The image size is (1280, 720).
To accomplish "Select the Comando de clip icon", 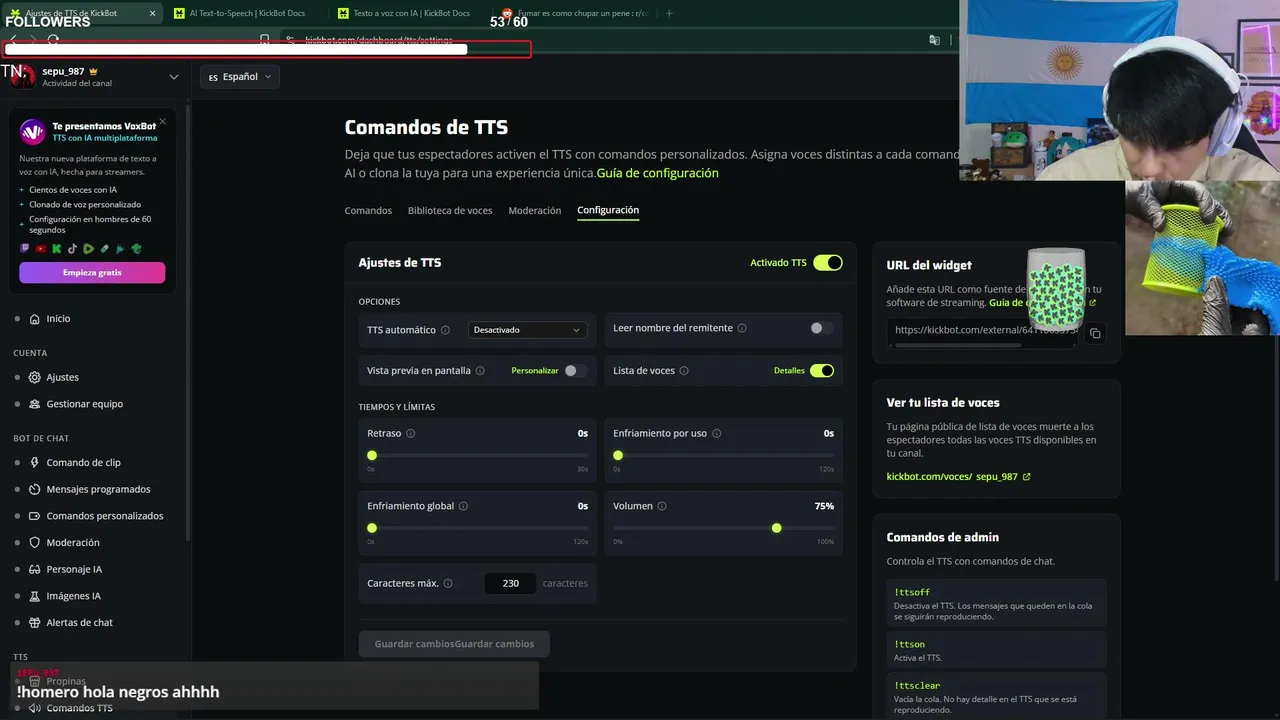I will 34,463.
